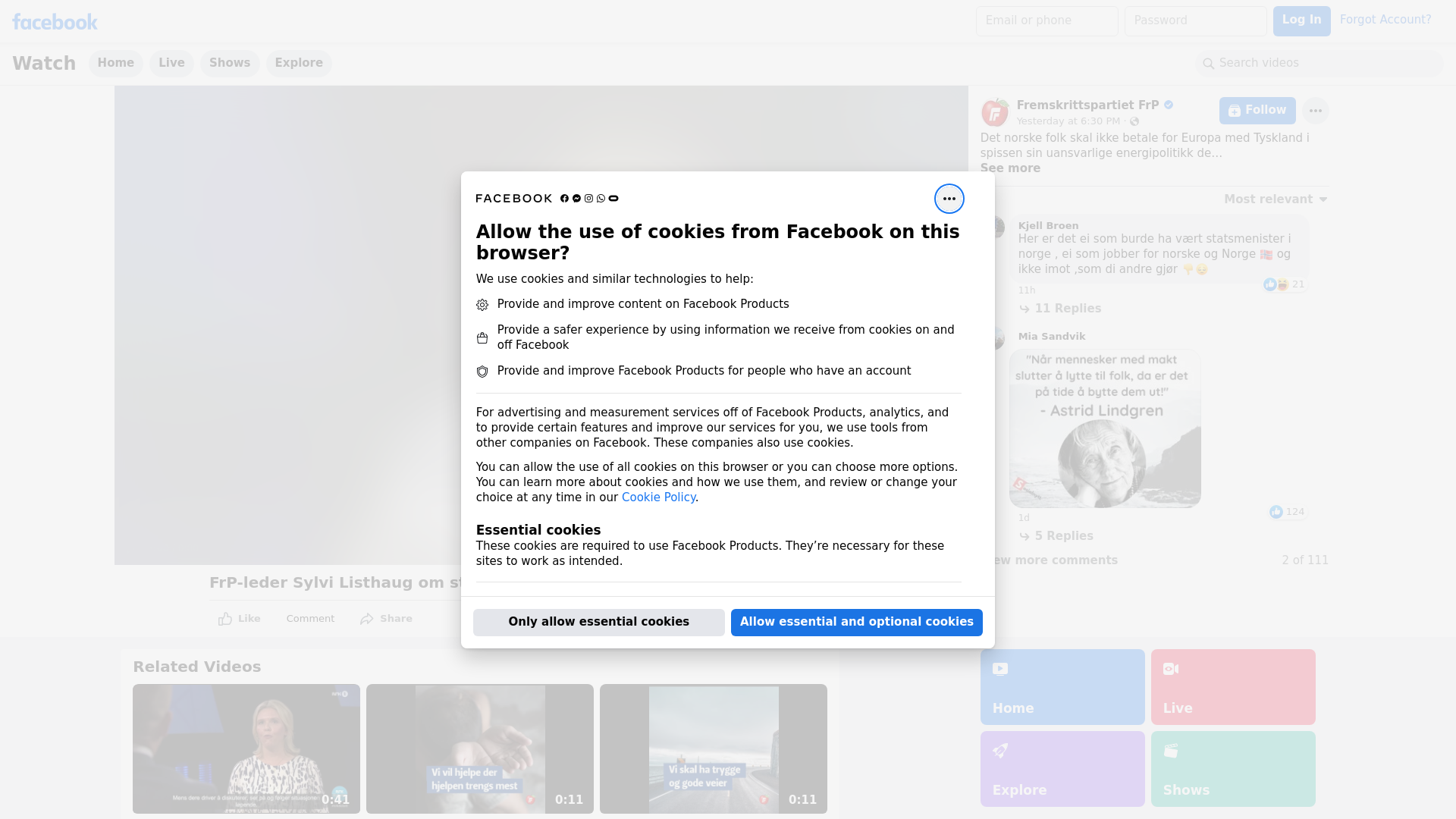Image resolution: width=1456 pixels, height=819 pixels.
Task: Select the Shows tab in Watch
Action: tap(230, 63)
